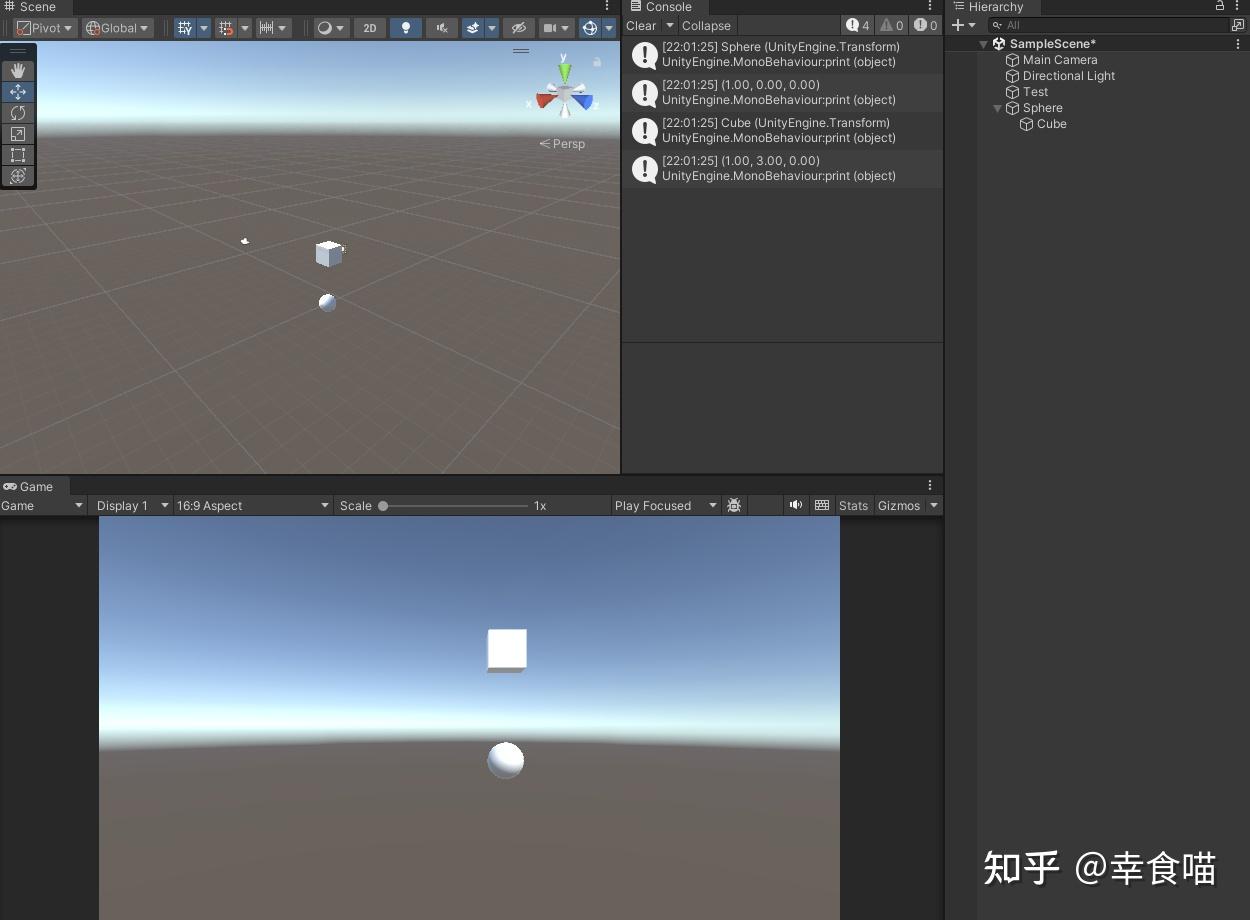Select the Scale tool
Image resolution: width=1250 pixels, height=920 pixels.
tap(17, 134)
